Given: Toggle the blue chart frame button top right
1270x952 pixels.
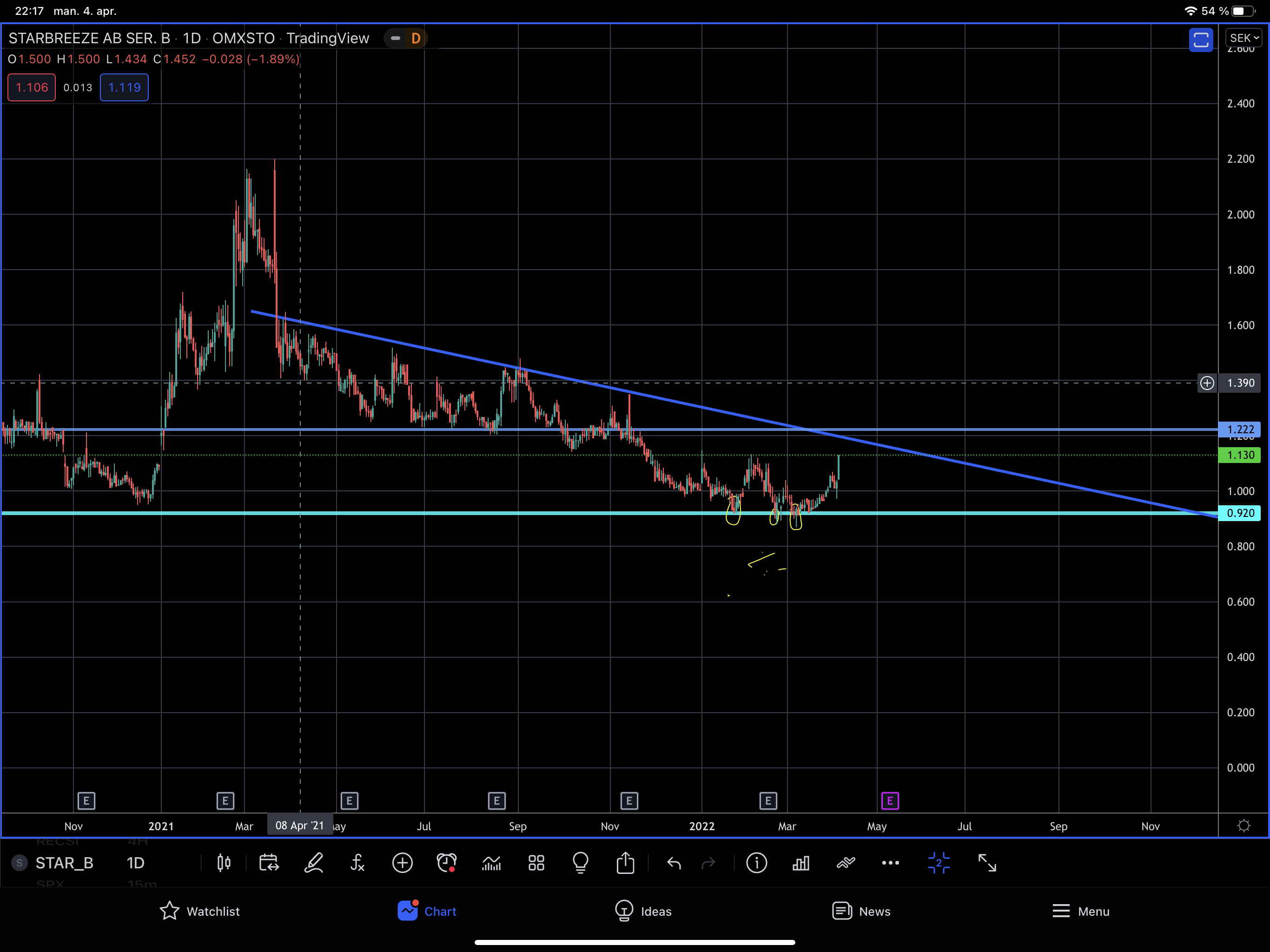Looking at the screenshot, I should tap(1201, 40).
